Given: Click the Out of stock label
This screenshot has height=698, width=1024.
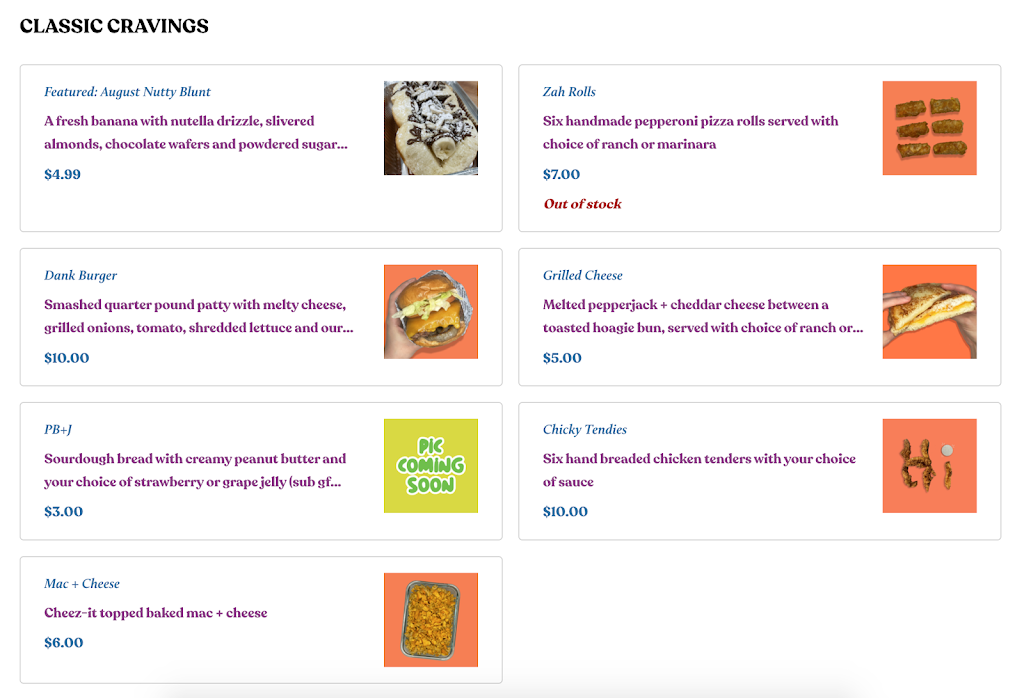Looking at the screenshot, I should coord(582,204).
